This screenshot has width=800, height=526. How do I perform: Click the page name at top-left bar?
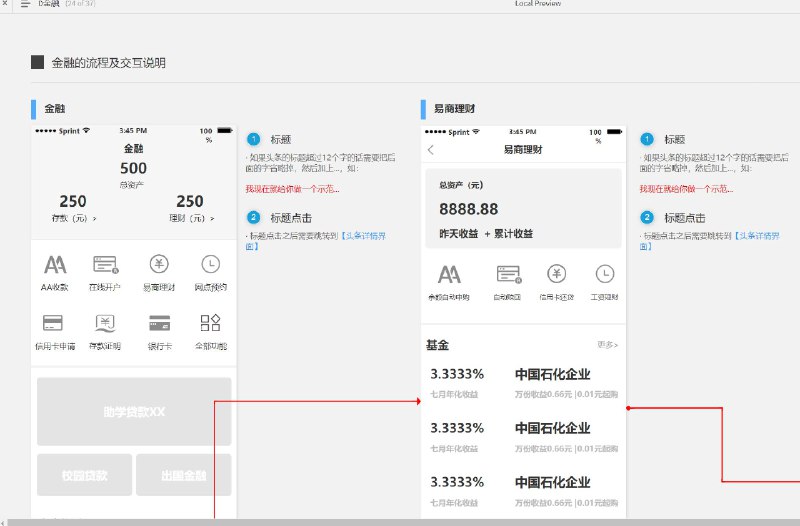(x=49, y=4)
